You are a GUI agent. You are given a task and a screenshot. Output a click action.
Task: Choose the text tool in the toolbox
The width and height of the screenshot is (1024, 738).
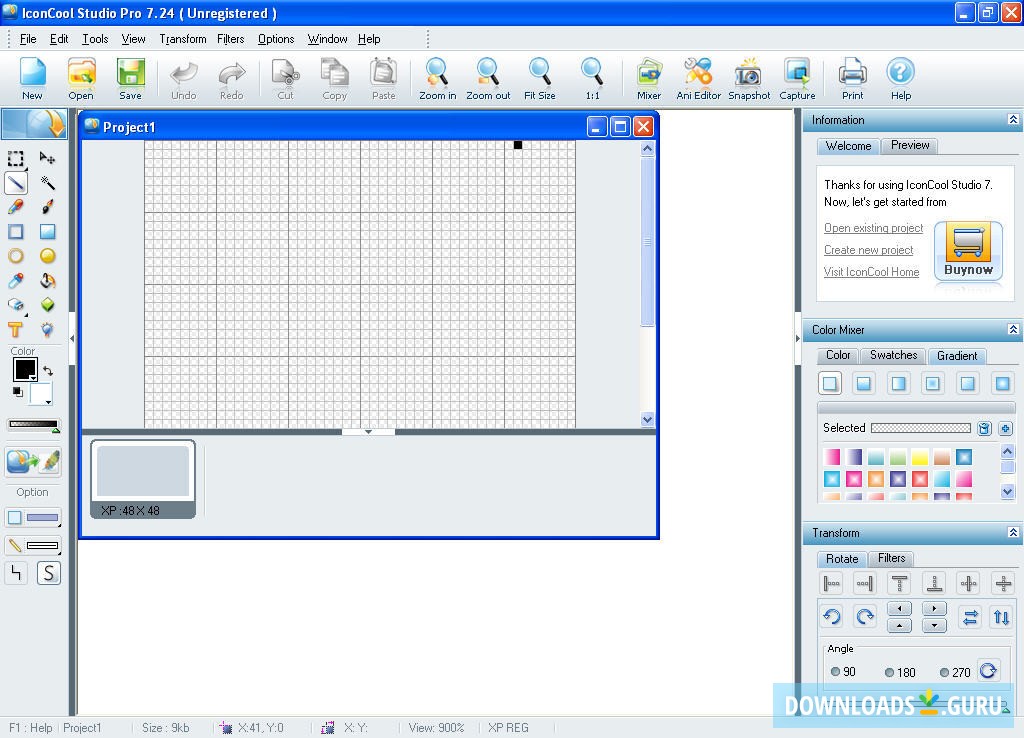(x=16, y=330)
